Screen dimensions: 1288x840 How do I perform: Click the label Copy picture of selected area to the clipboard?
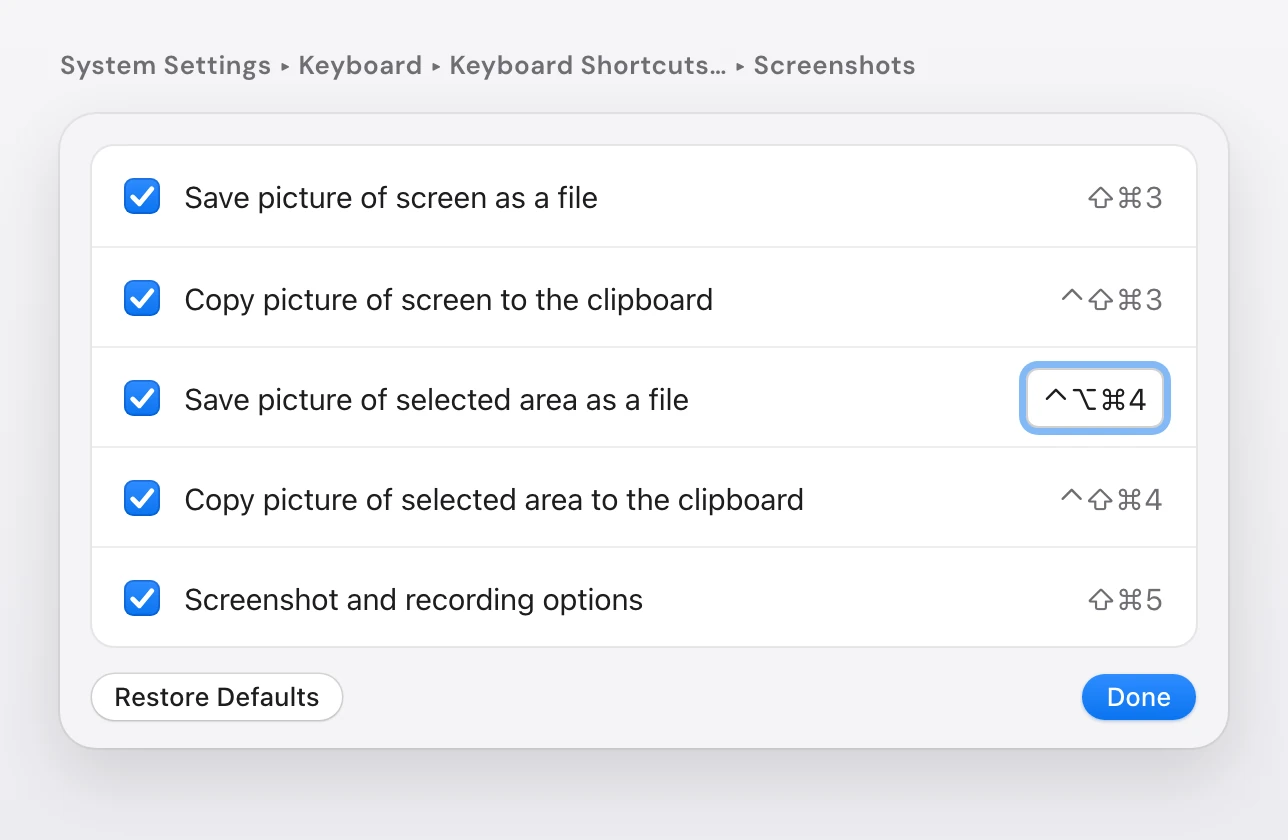coord(494,499)
